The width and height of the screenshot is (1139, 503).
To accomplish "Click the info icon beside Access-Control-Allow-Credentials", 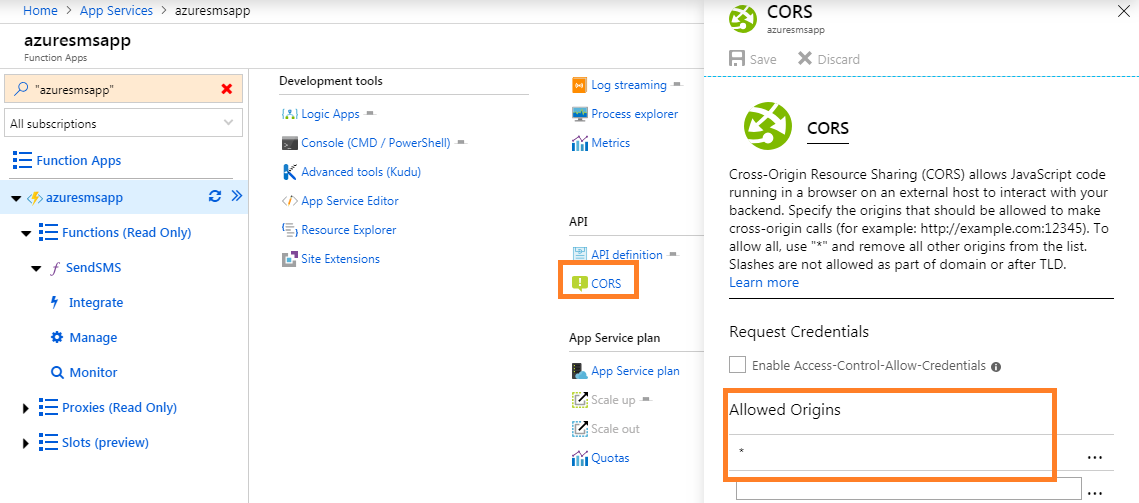I will pos(996,367).
